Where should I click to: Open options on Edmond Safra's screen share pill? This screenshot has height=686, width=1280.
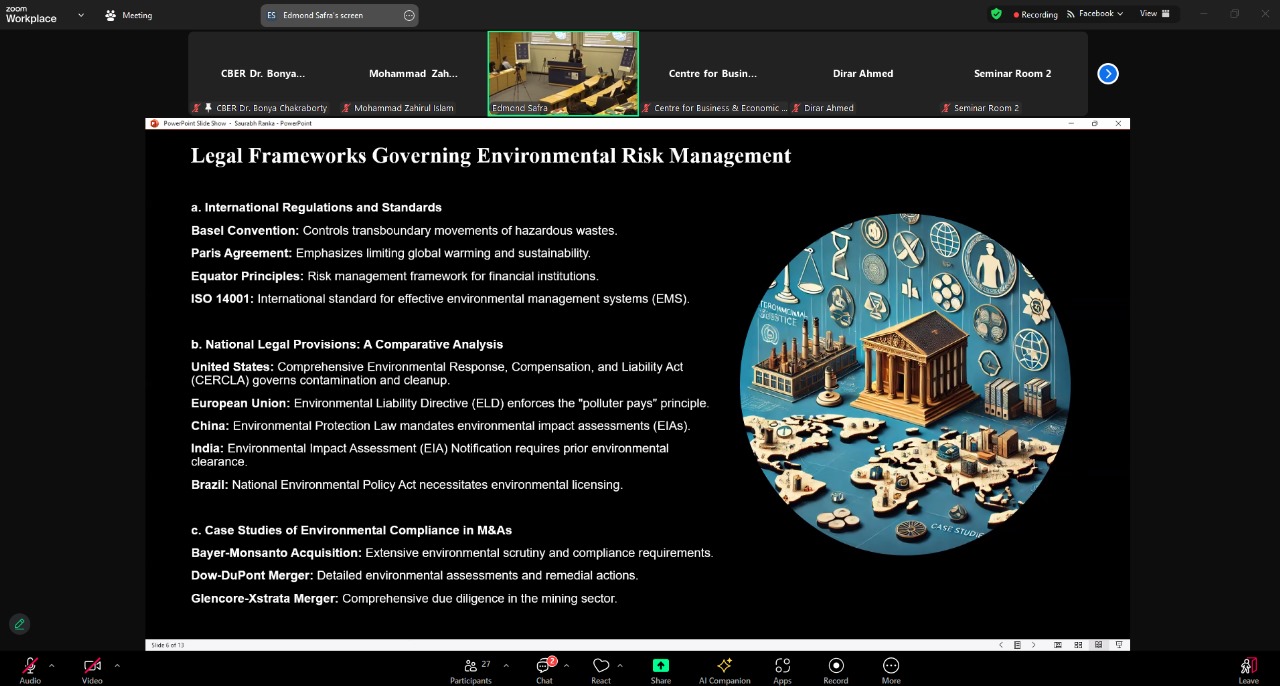coord(409,15)
